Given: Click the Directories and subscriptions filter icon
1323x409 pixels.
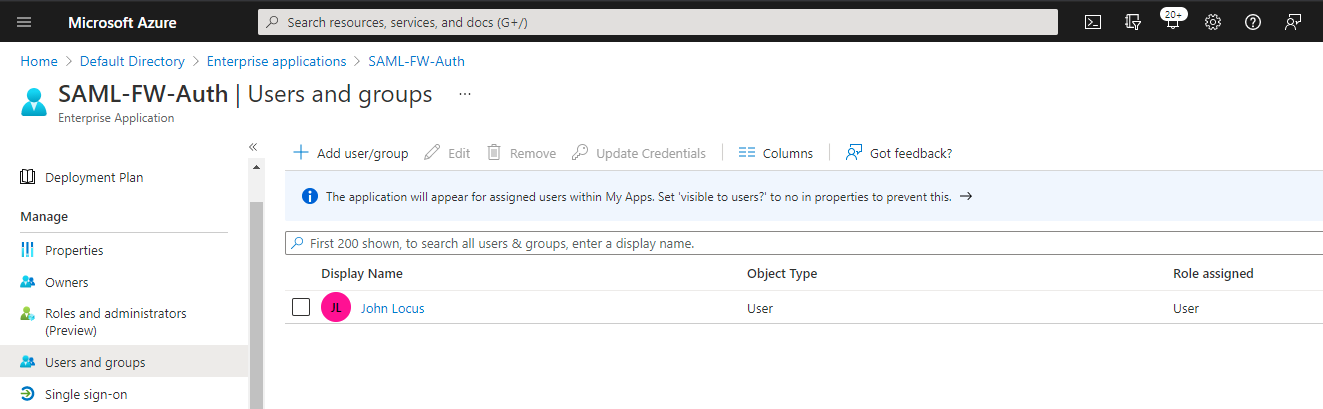Looking at the screenshot, I should tap(1133, 22).
